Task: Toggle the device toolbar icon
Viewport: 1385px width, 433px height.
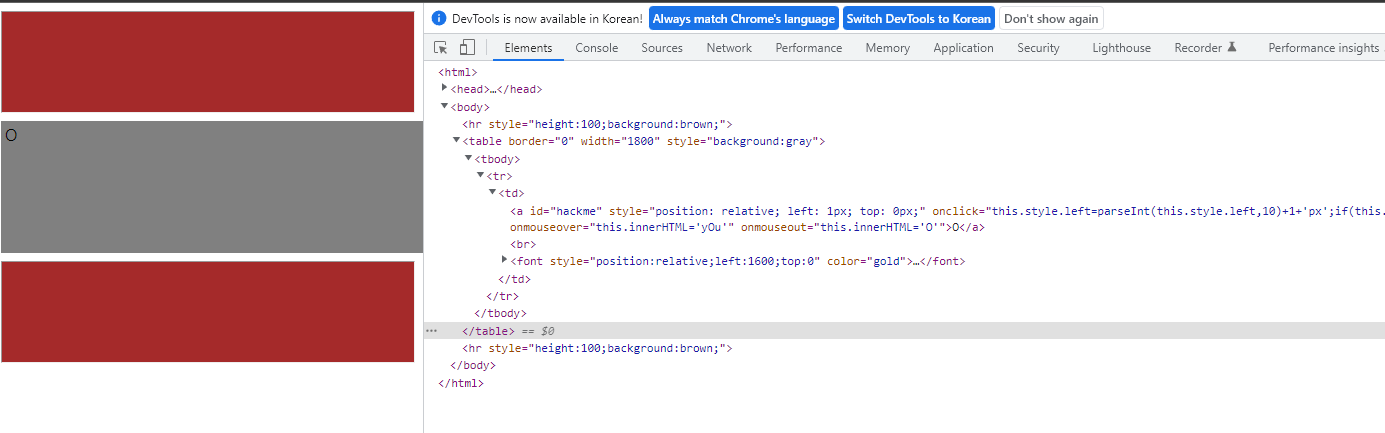Action: pos(467,47)
